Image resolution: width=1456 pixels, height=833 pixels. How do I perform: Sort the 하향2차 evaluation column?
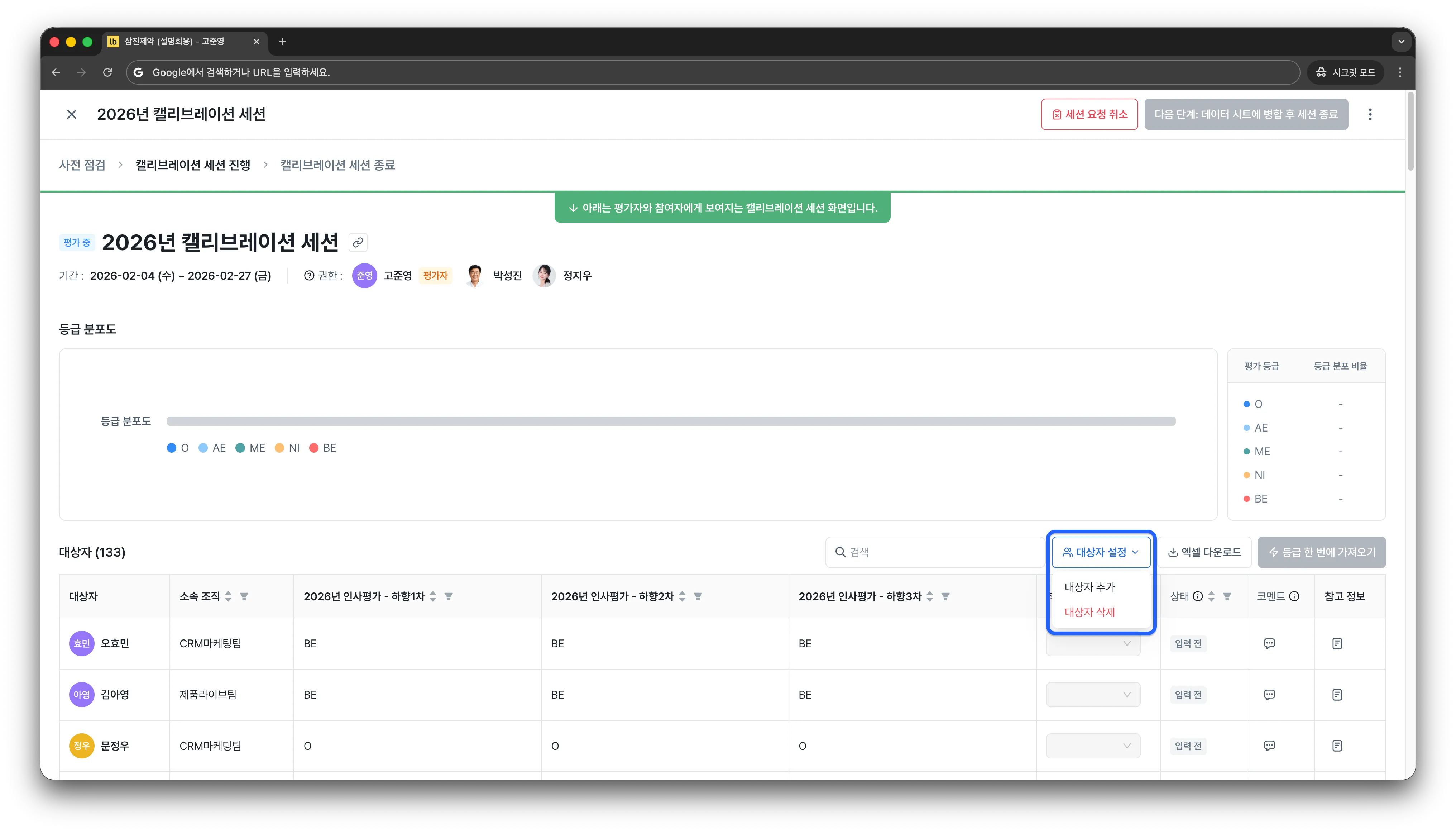coord(682,596)
